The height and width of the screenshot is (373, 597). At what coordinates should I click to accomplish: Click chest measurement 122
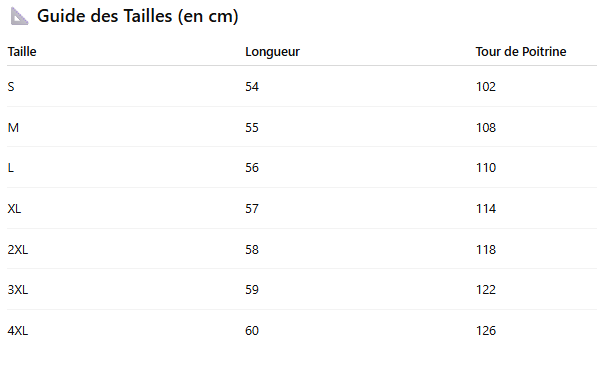click(486, 290)
